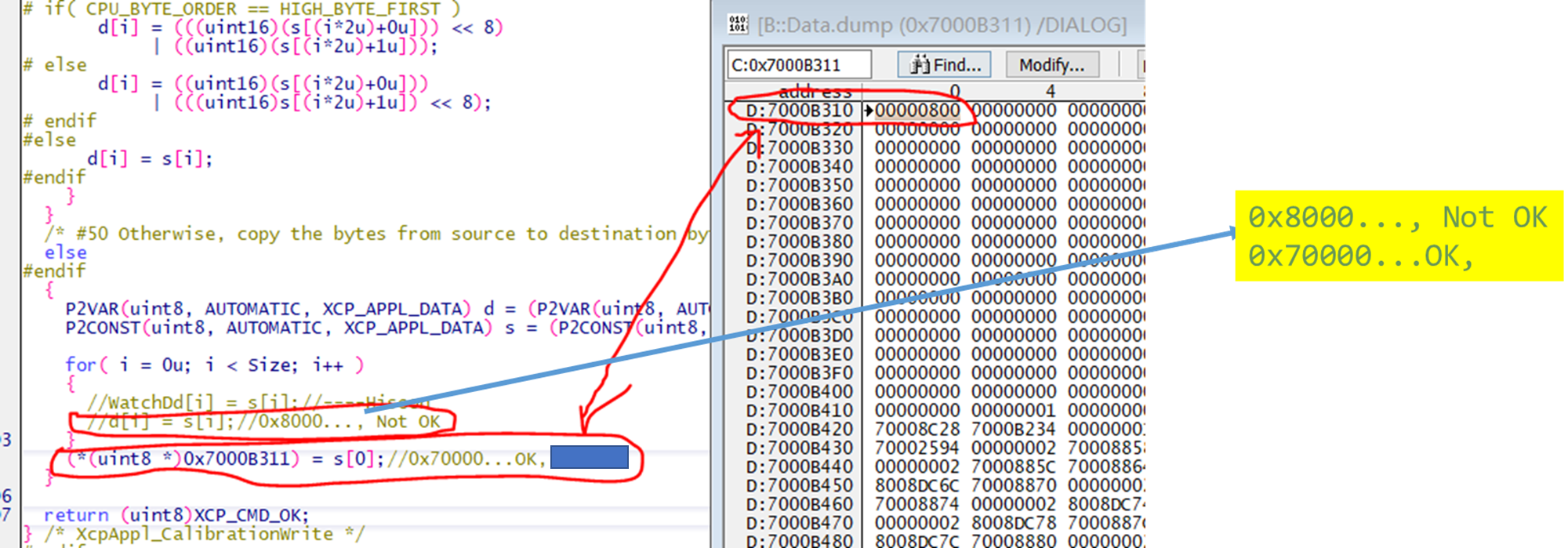The image size is (1568, 548).
Task: Select the 00000800 cell at D:7000B310
Action: (916, 111)
